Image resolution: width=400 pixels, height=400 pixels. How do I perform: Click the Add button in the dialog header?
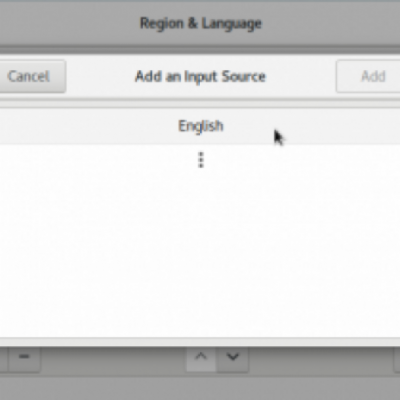tap(368, 76)
